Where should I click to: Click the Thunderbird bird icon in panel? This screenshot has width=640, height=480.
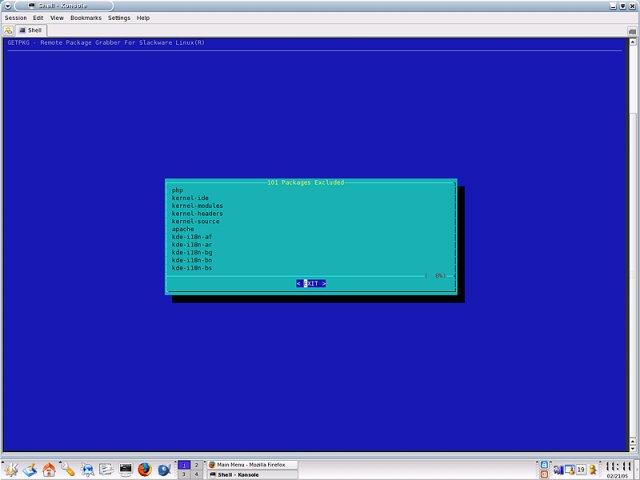164,469
